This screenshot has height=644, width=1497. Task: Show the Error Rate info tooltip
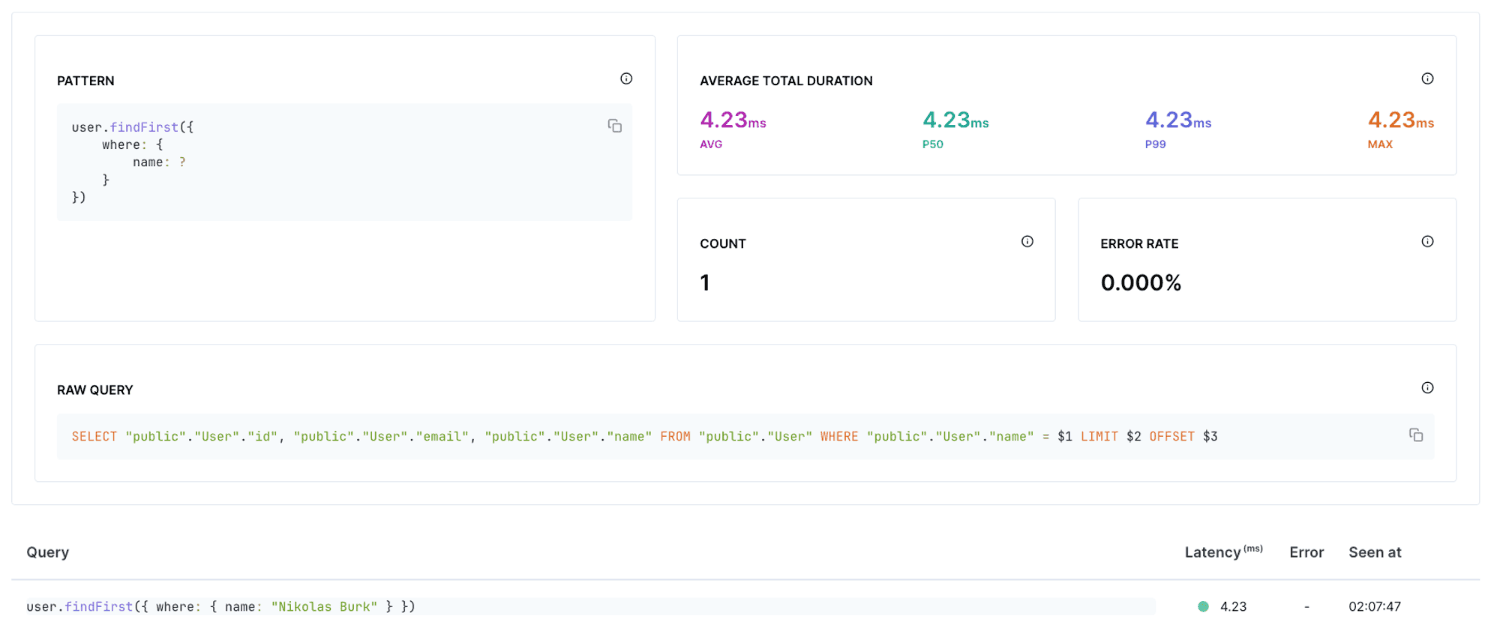tap(1427, 241)
